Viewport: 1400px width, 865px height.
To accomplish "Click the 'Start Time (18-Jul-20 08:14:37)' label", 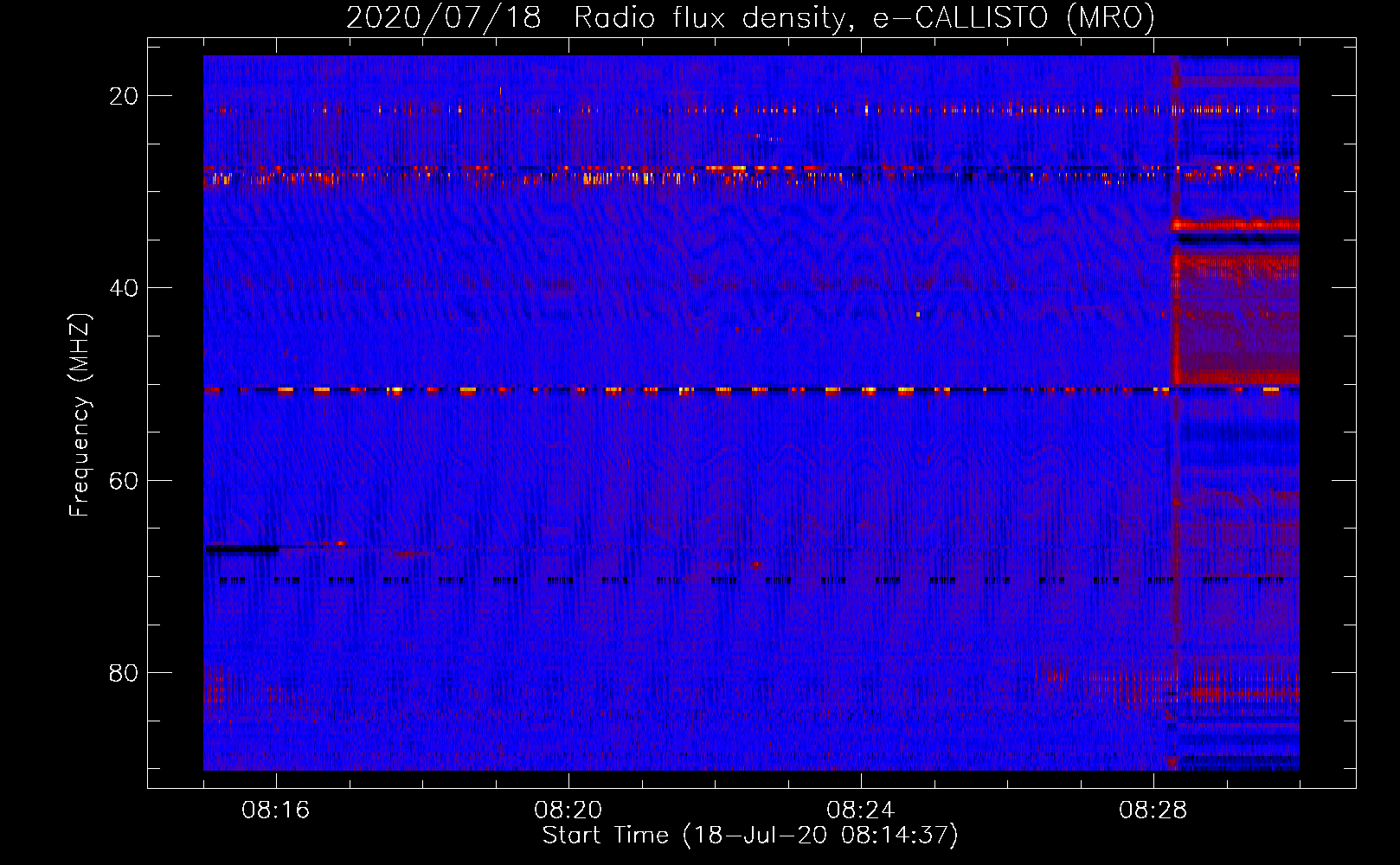I will tap(750, 836).
